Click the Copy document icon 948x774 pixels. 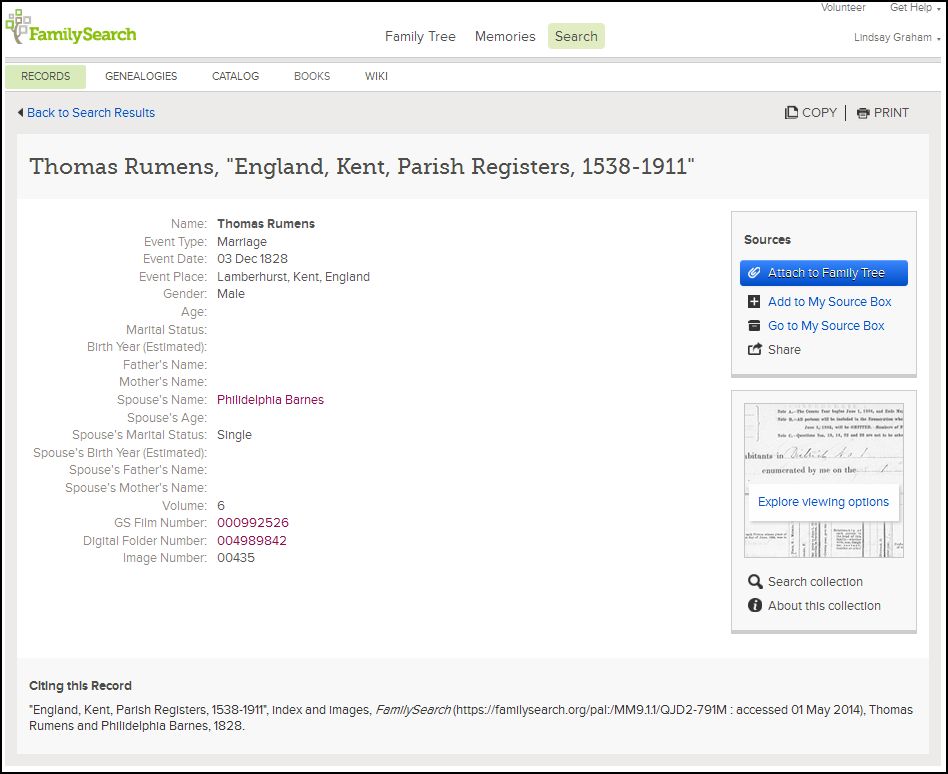click(x=791, y=112)
